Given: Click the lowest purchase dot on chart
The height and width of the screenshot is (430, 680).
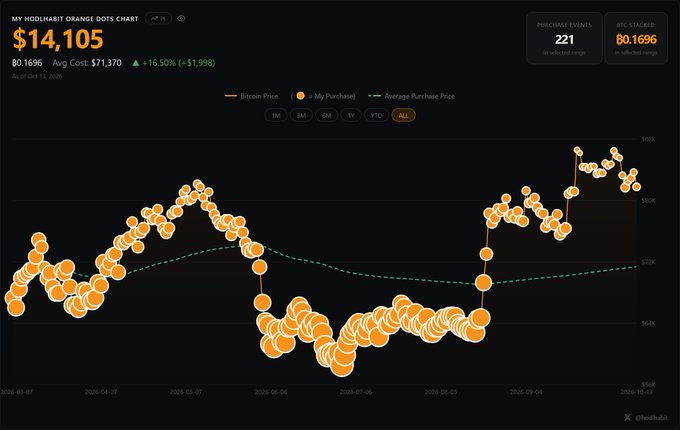Looking at the screenshot, I should point(342,365).
